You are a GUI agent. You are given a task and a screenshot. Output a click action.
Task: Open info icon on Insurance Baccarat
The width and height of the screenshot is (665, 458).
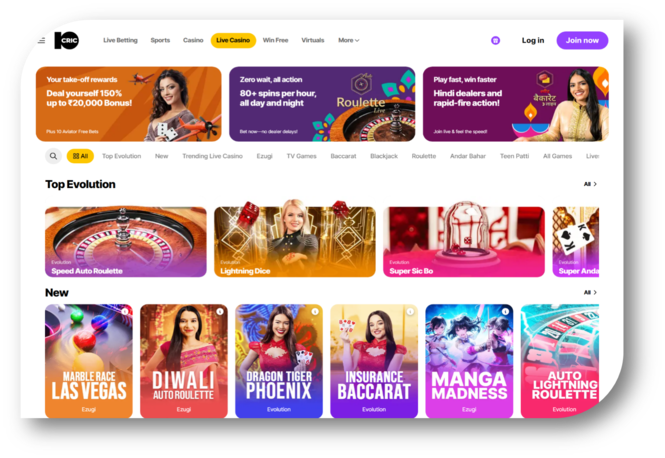click(410, 312)
